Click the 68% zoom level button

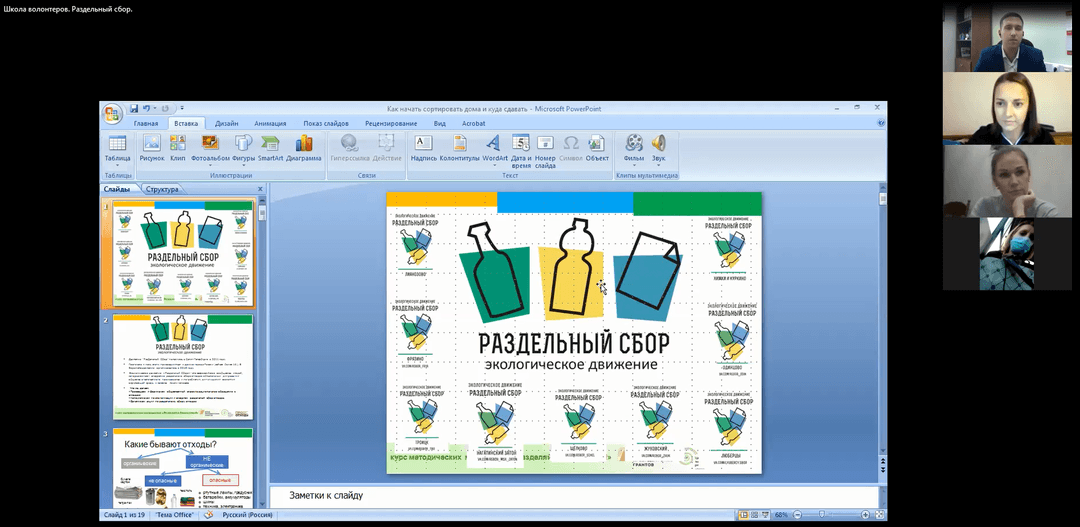click(781, 515)
